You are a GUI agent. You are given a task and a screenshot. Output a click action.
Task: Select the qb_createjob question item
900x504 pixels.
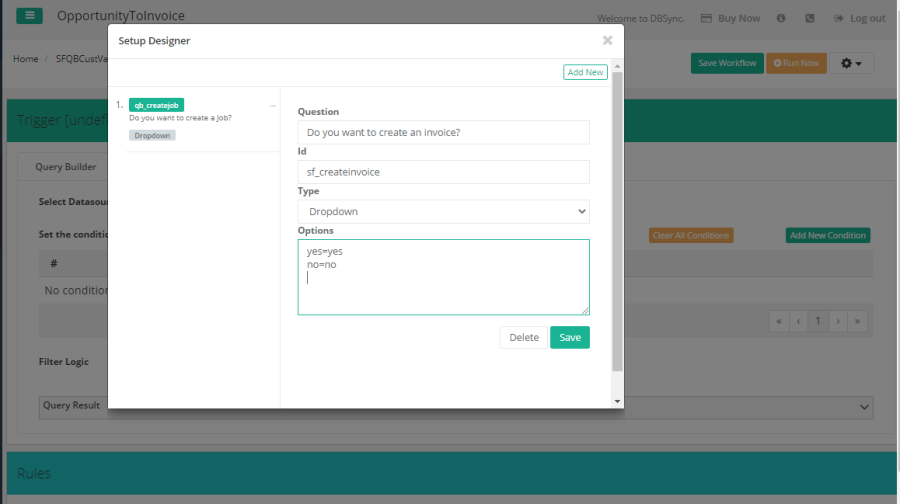(156, 105)
